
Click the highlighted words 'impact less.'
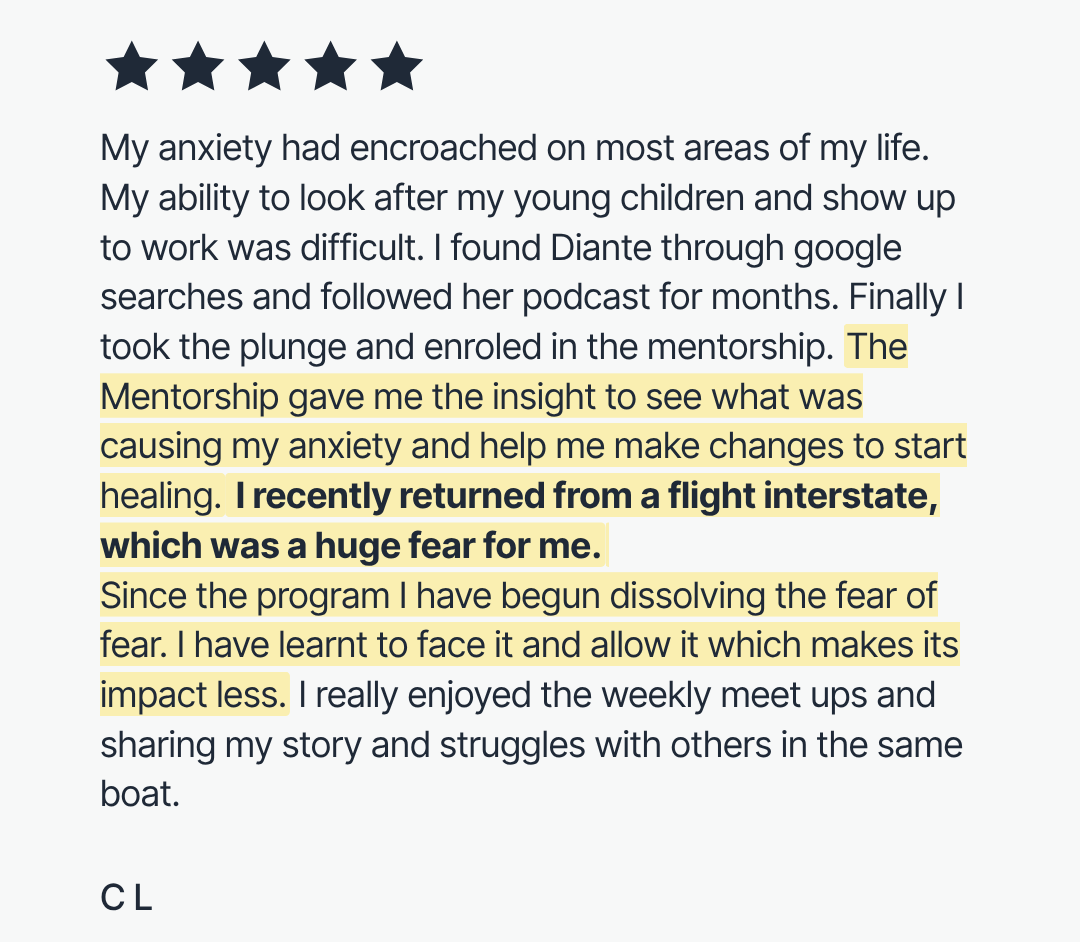click(194, 695)
